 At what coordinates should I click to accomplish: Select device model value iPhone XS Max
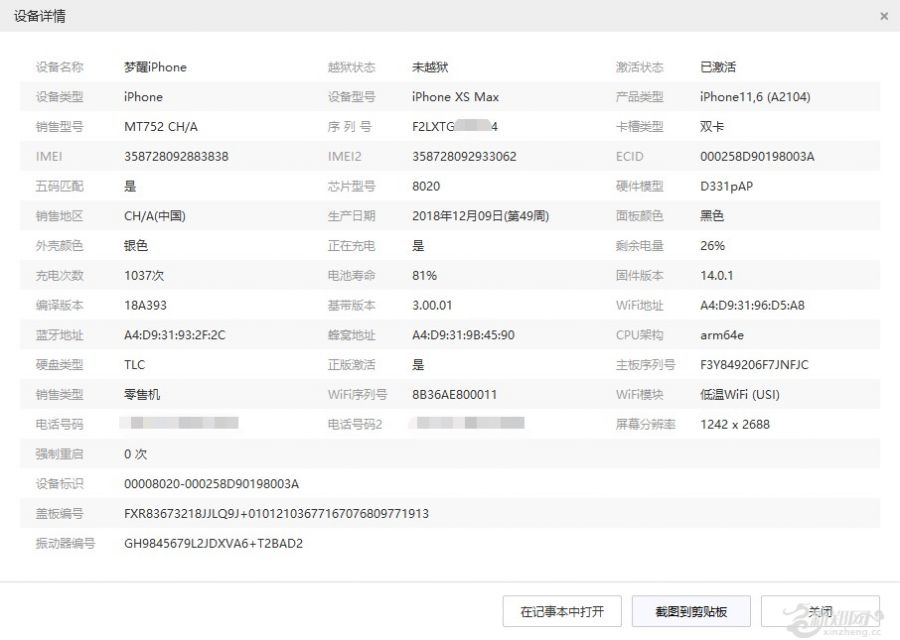point(455,97)
